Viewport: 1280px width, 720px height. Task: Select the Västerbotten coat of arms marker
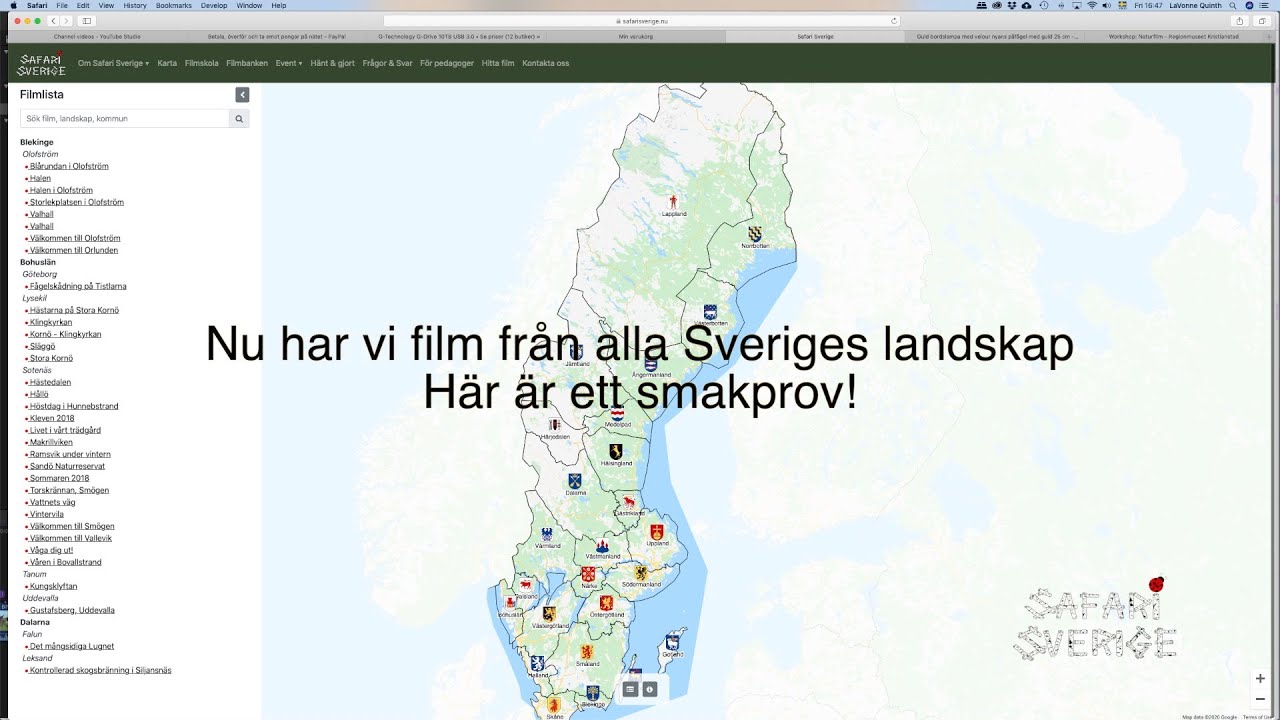pyautogui.click(x=710, y=311)
